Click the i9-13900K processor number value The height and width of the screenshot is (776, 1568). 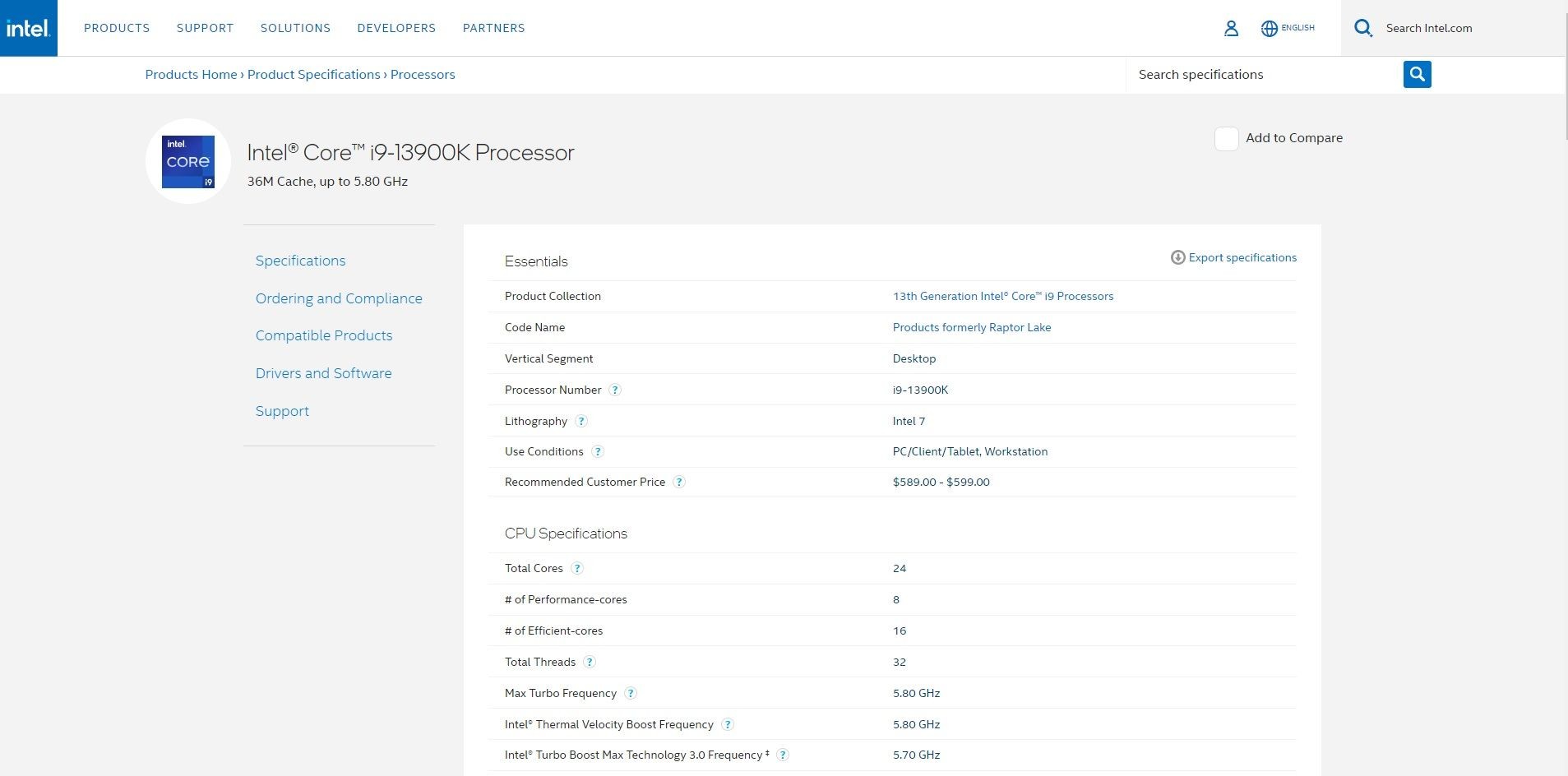click(920, 390)
